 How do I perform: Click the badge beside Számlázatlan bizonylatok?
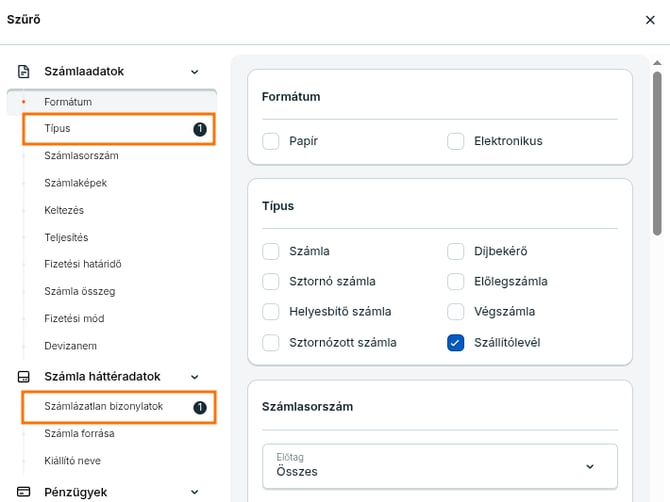click(200, 407)
